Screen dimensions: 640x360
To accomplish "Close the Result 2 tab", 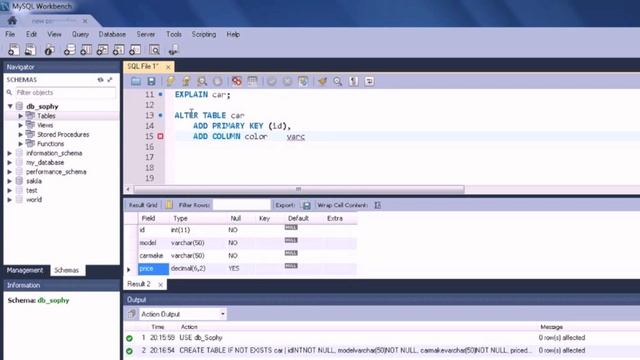I will pos(160,284).
